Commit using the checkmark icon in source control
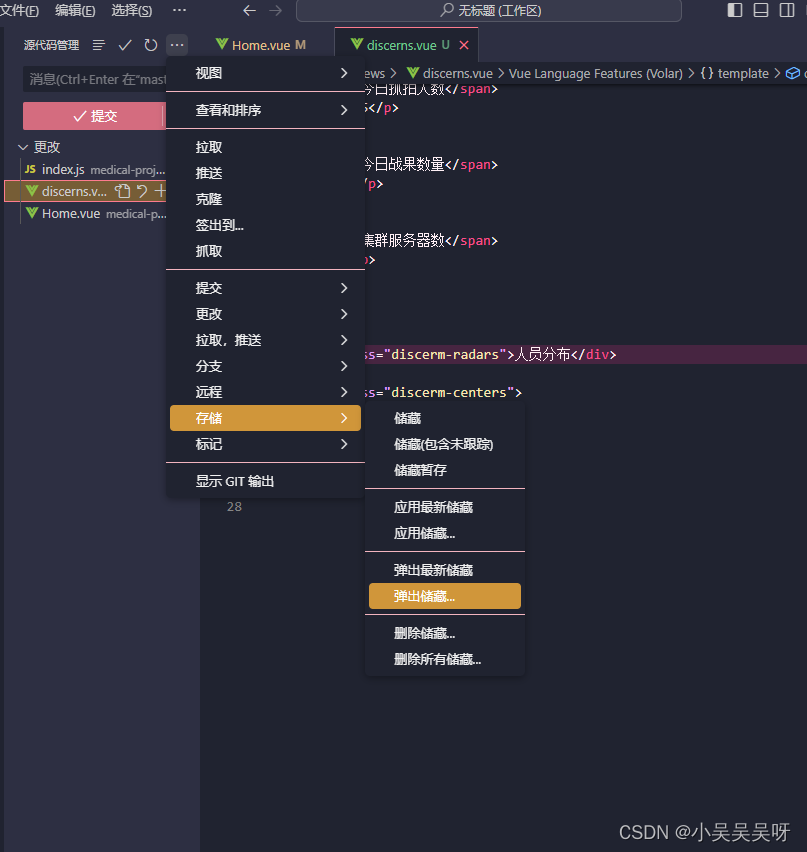The width and height of the screenshot is (807, 852). coord(124,45)
